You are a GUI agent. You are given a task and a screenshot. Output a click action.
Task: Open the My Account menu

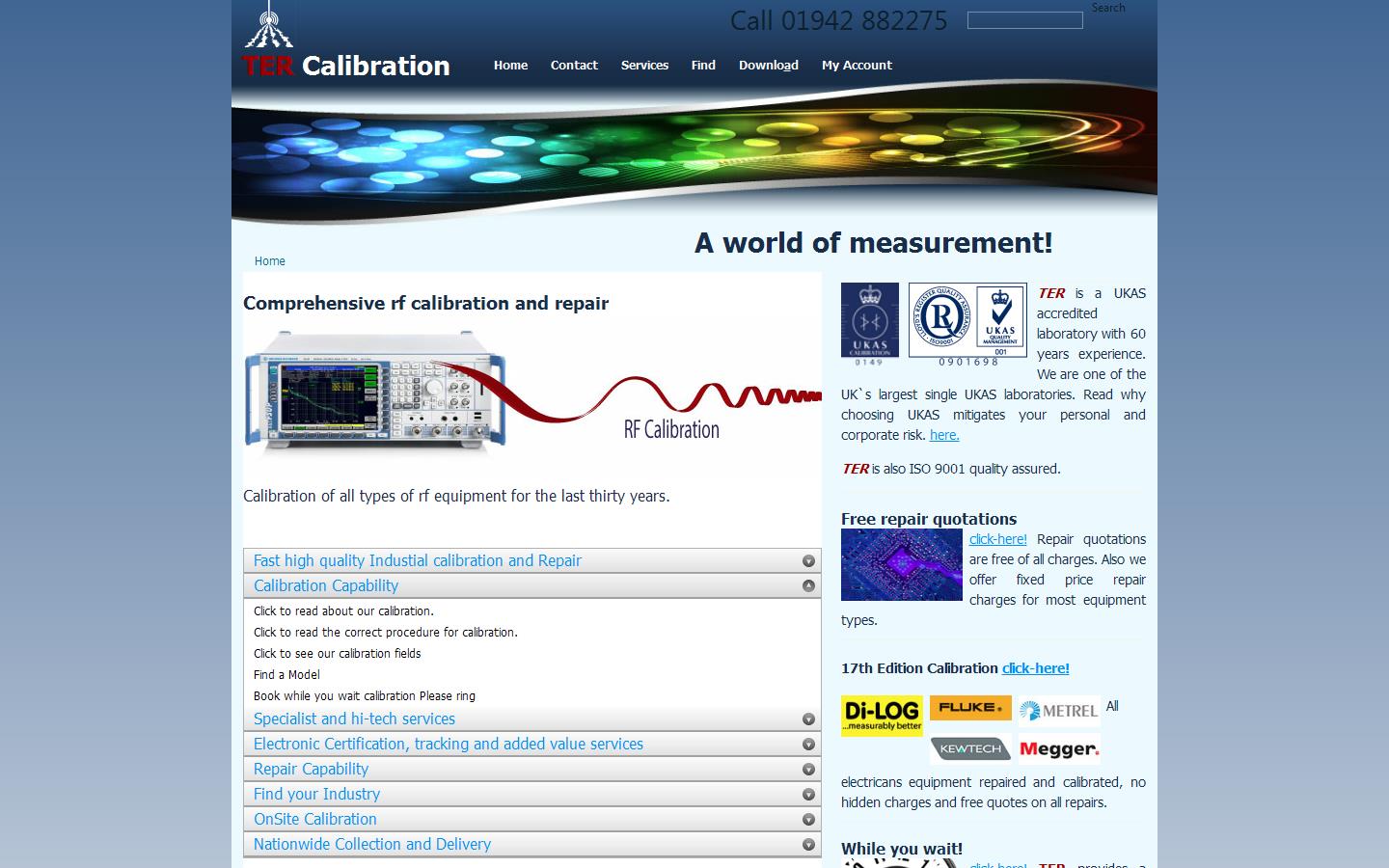(x=857, y=66)
